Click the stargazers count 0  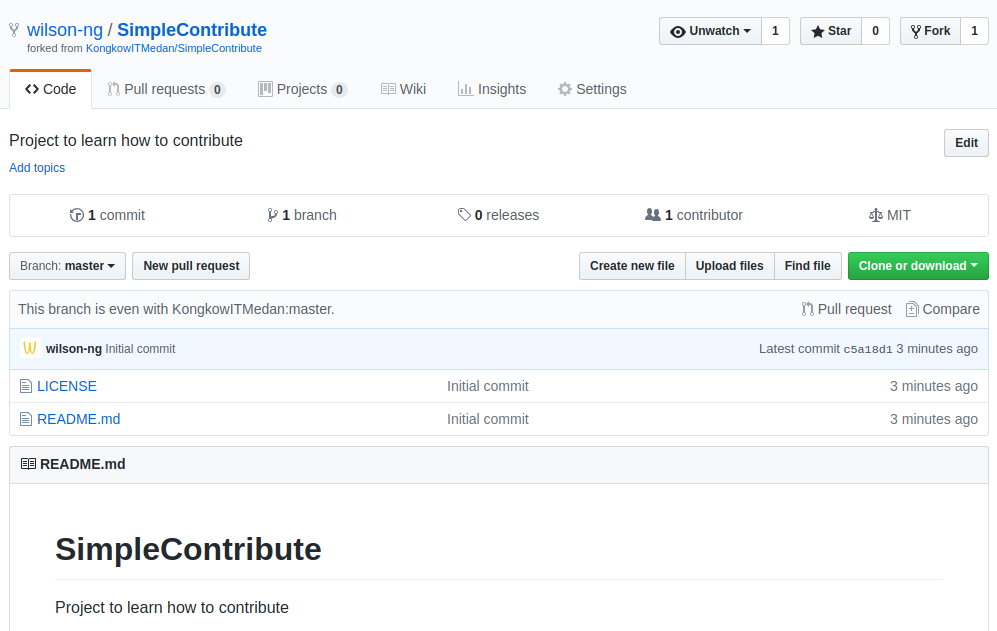[876, 31]
